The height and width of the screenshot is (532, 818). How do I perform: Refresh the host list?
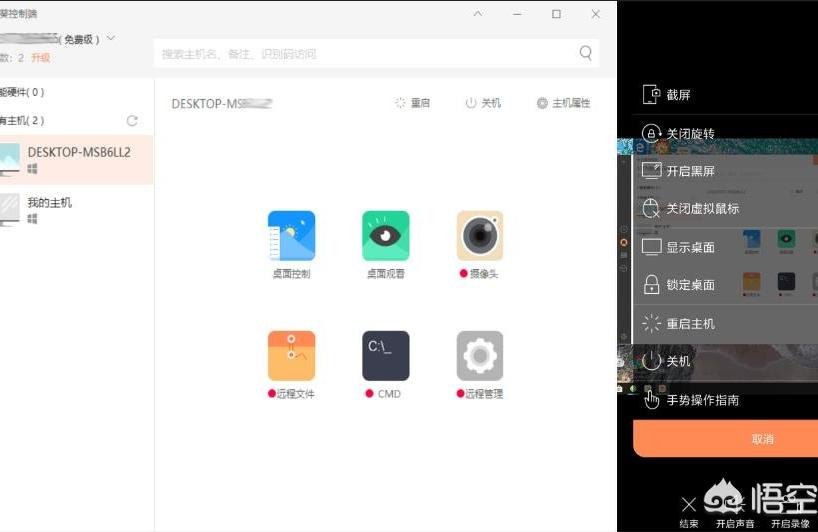132,121
